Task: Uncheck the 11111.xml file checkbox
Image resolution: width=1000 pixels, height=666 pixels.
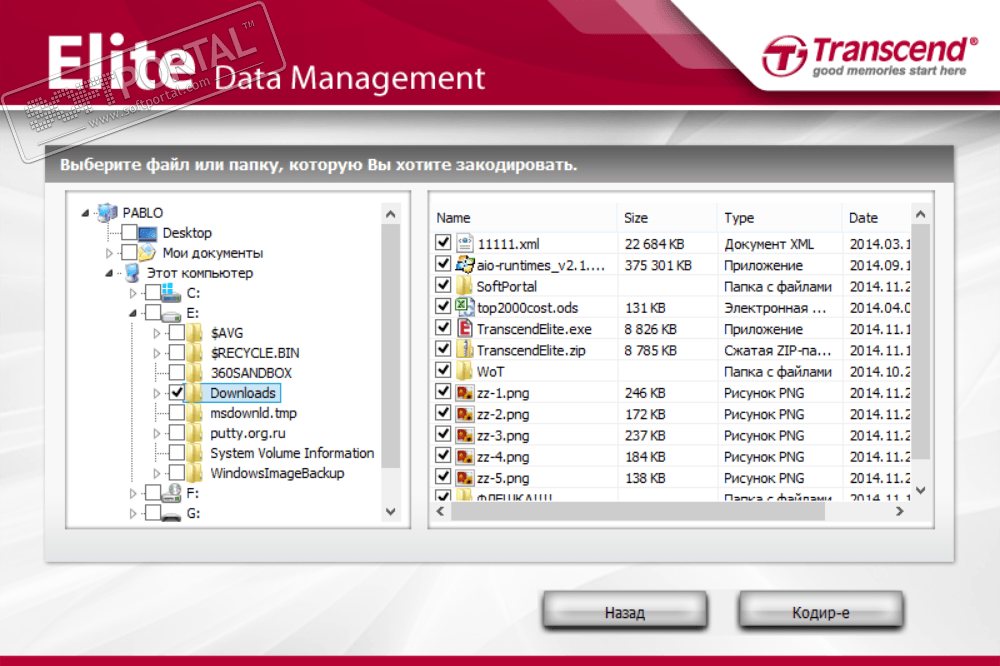Action: coord(443,242)
